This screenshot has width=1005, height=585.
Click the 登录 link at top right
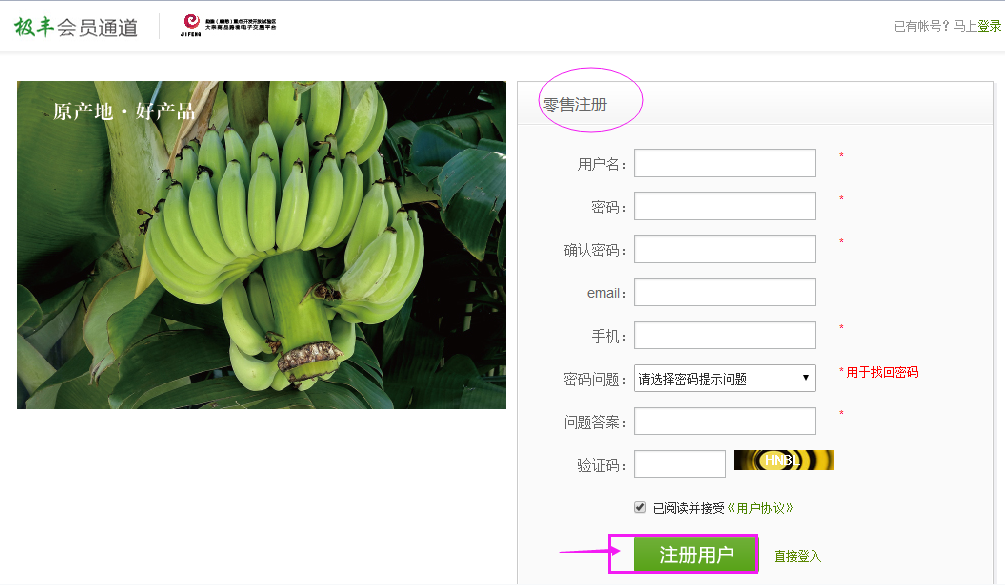point(989,26)
